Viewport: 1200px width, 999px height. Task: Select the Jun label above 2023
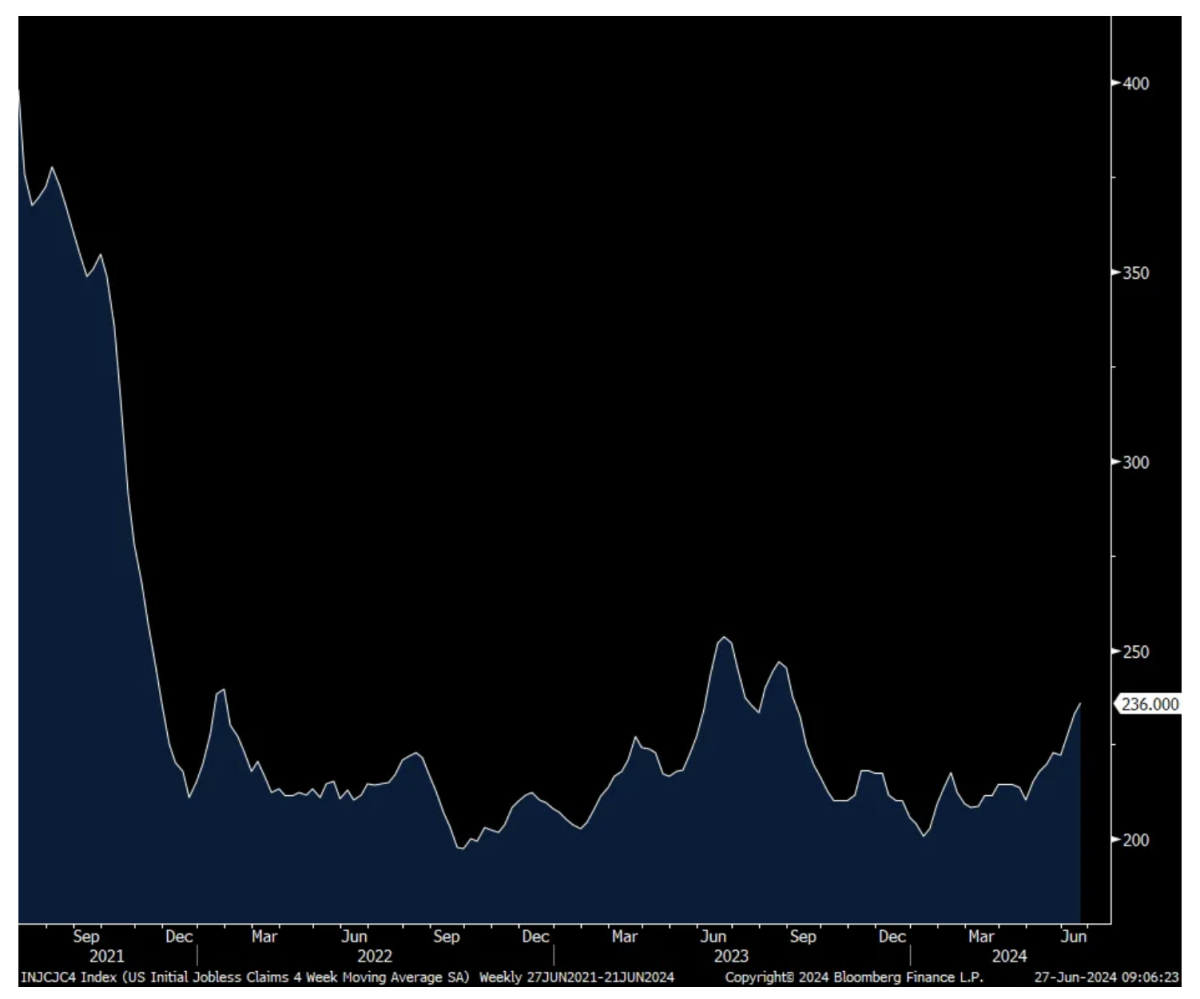pos(713,937)
